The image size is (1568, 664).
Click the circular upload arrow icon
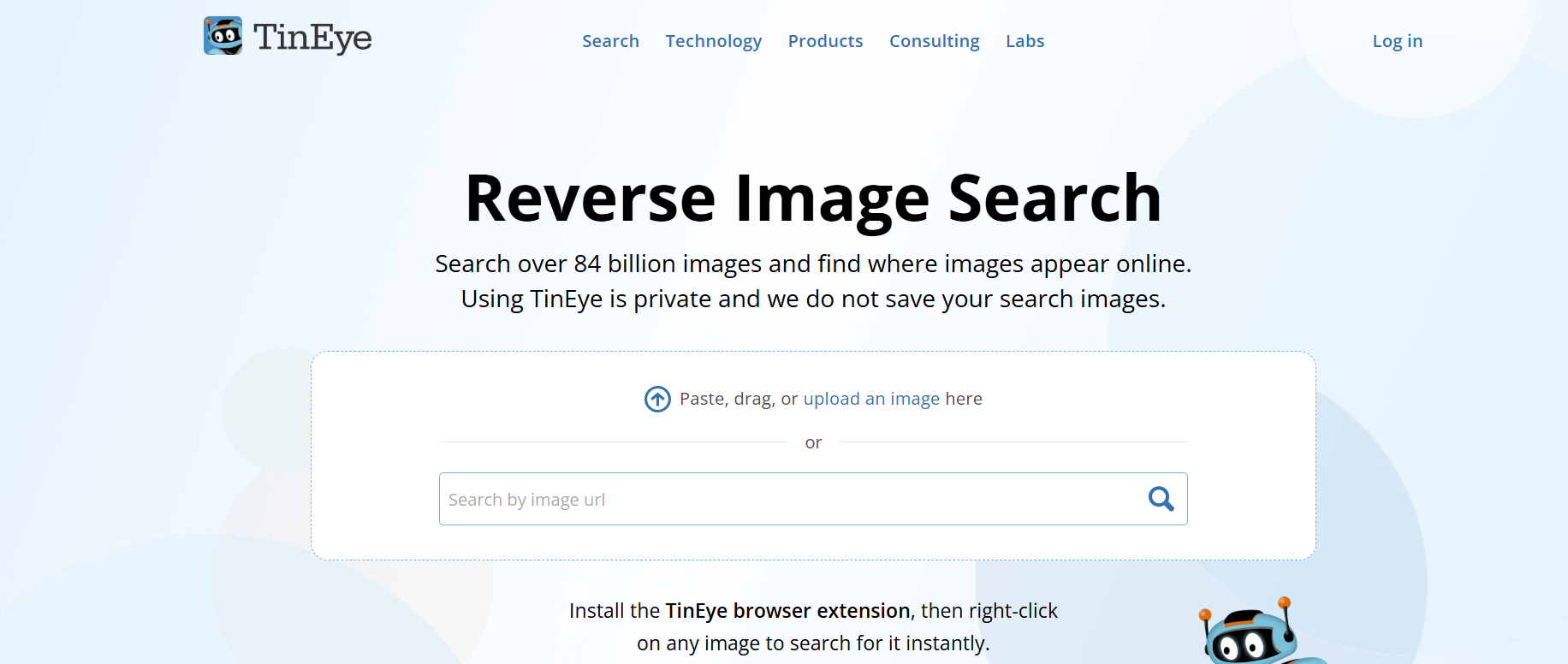coord(657,399)
